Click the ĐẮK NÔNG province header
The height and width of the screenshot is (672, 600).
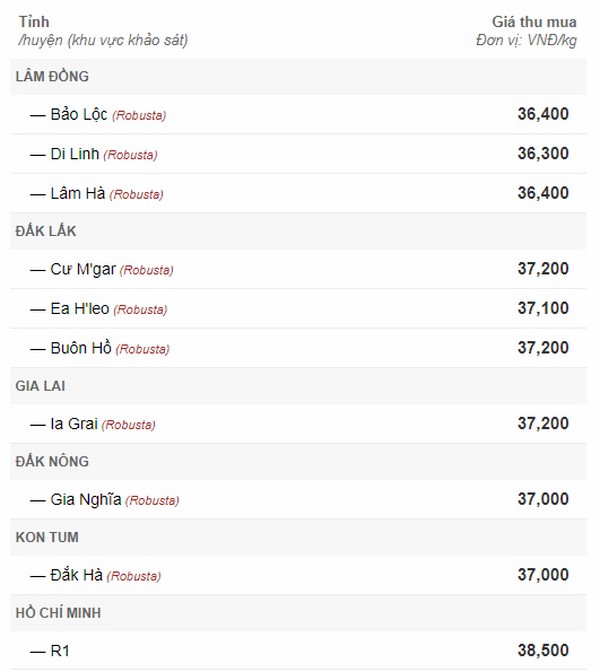(x=298, y=462)
